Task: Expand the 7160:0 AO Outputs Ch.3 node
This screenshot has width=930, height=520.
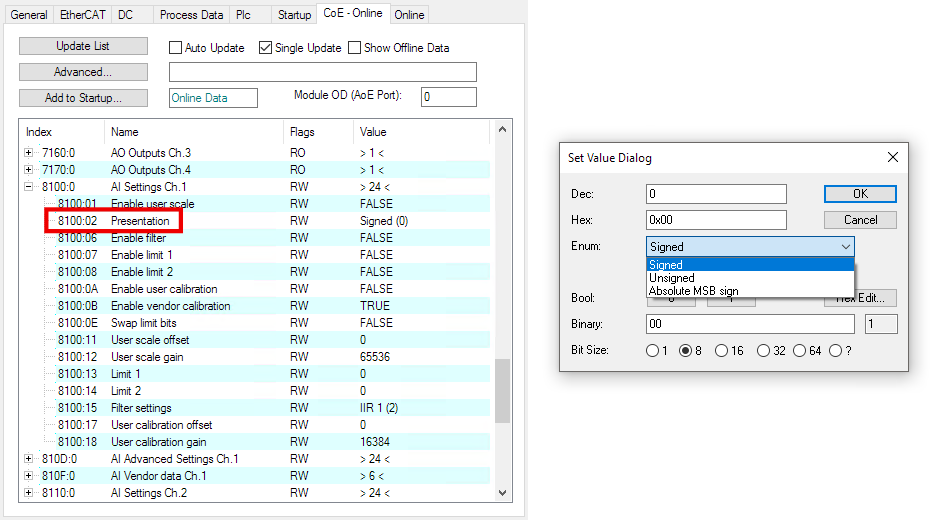Action: (x=28, y=152)
